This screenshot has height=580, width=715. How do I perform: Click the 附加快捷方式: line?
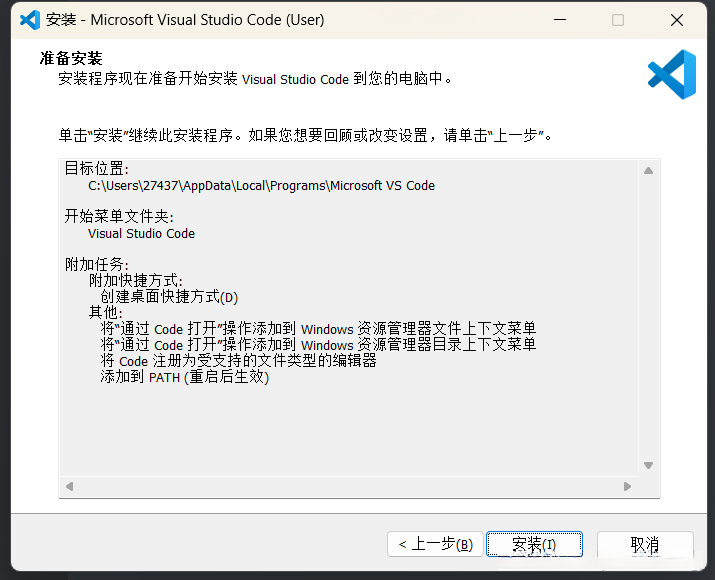pos(136,281)
